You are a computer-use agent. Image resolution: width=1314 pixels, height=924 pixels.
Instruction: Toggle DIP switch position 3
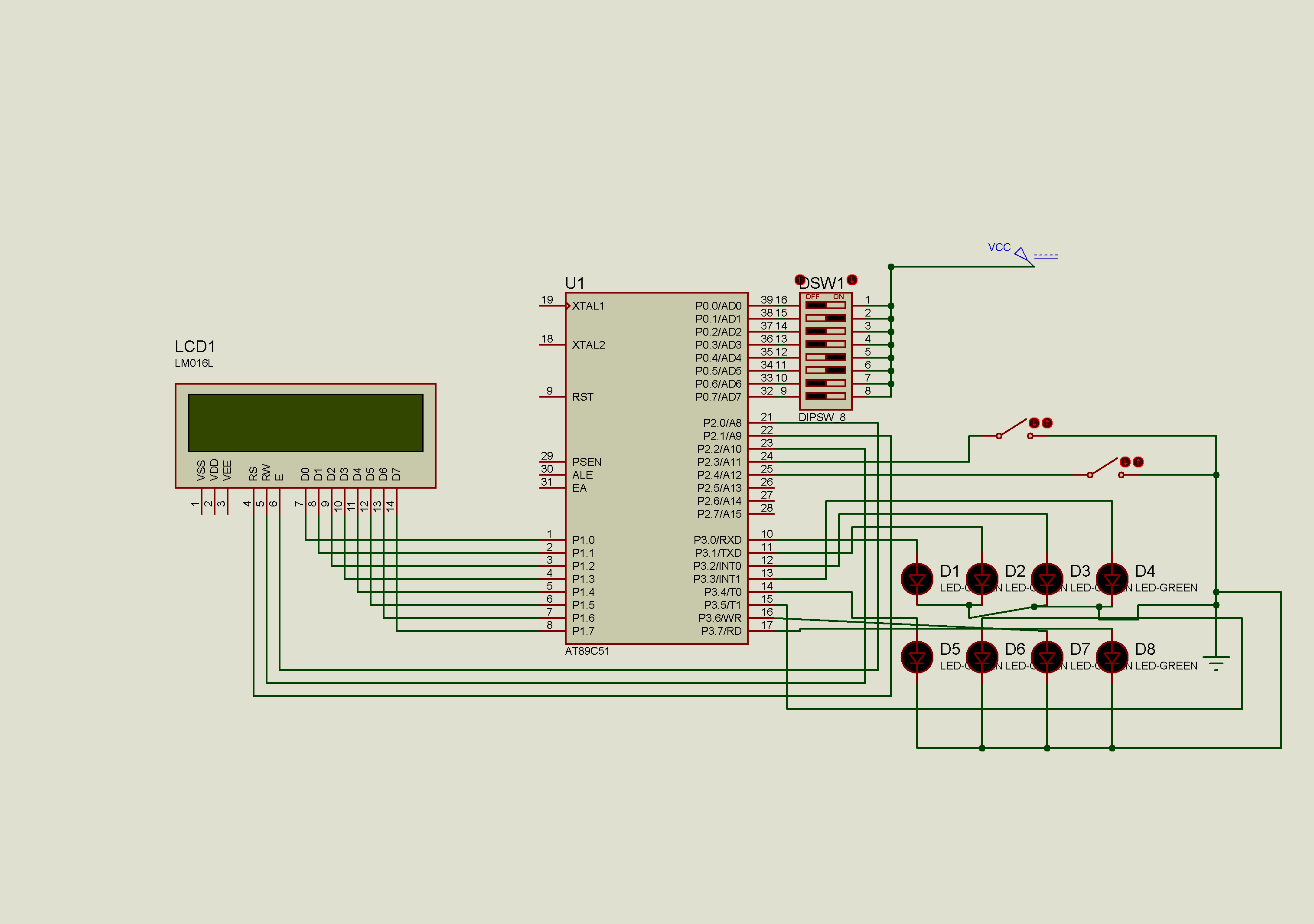tap(825, 331)
